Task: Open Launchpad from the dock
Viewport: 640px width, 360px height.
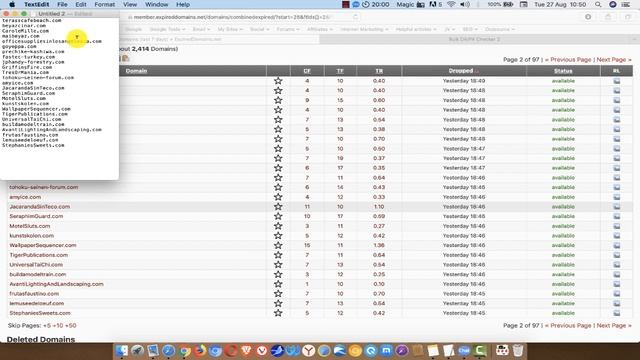Action: [x=137, y=350]
